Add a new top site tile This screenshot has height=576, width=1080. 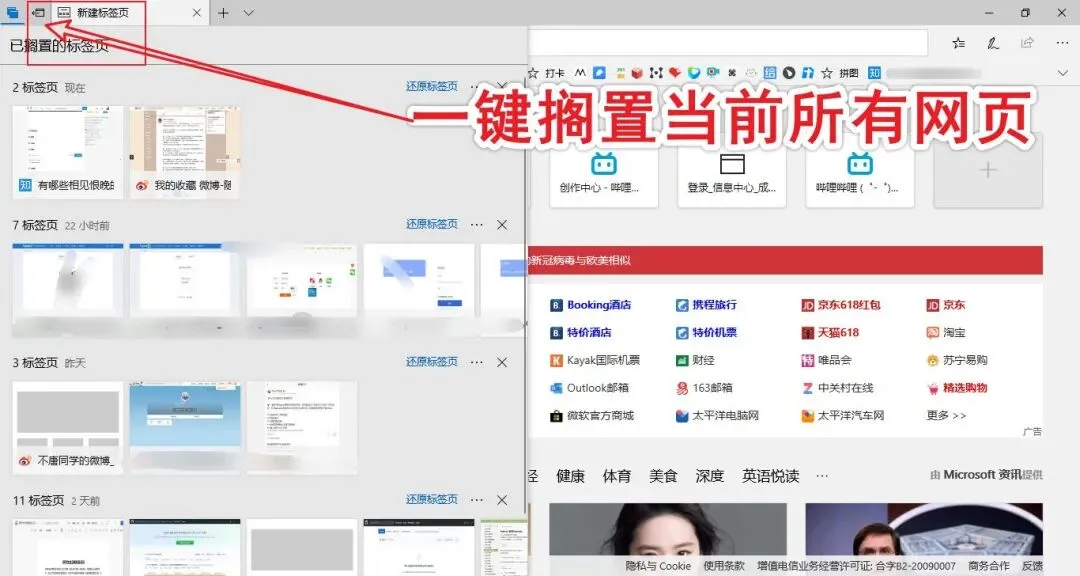click(988, 171)
